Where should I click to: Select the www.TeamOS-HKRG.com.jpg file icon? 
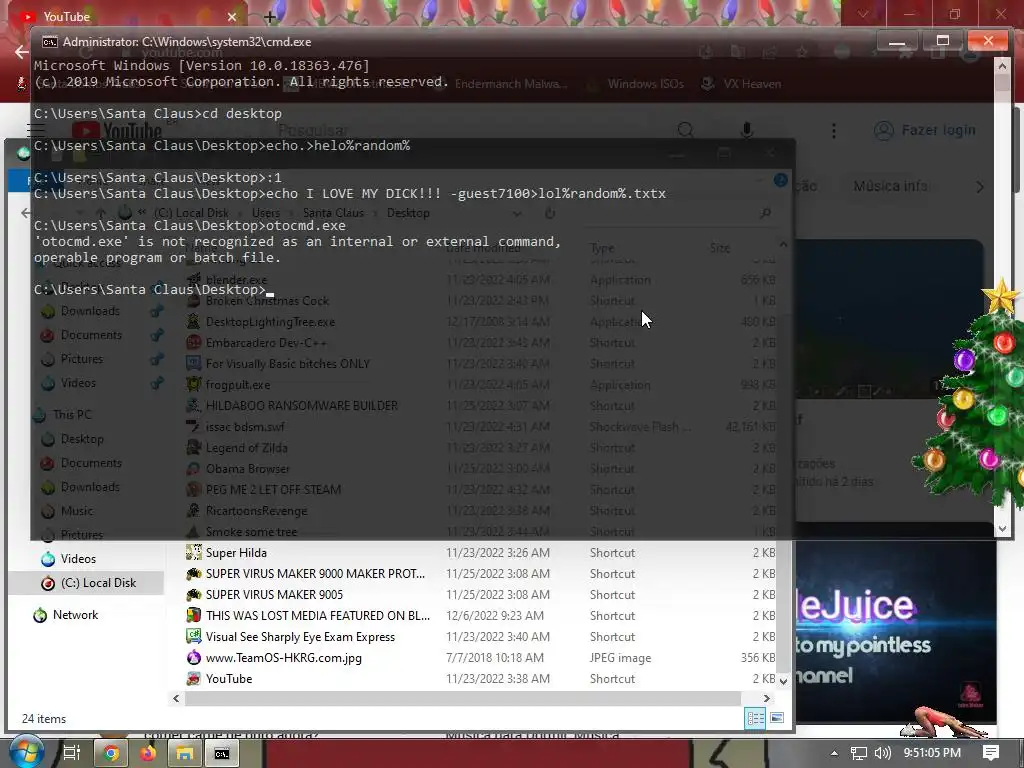193,658
